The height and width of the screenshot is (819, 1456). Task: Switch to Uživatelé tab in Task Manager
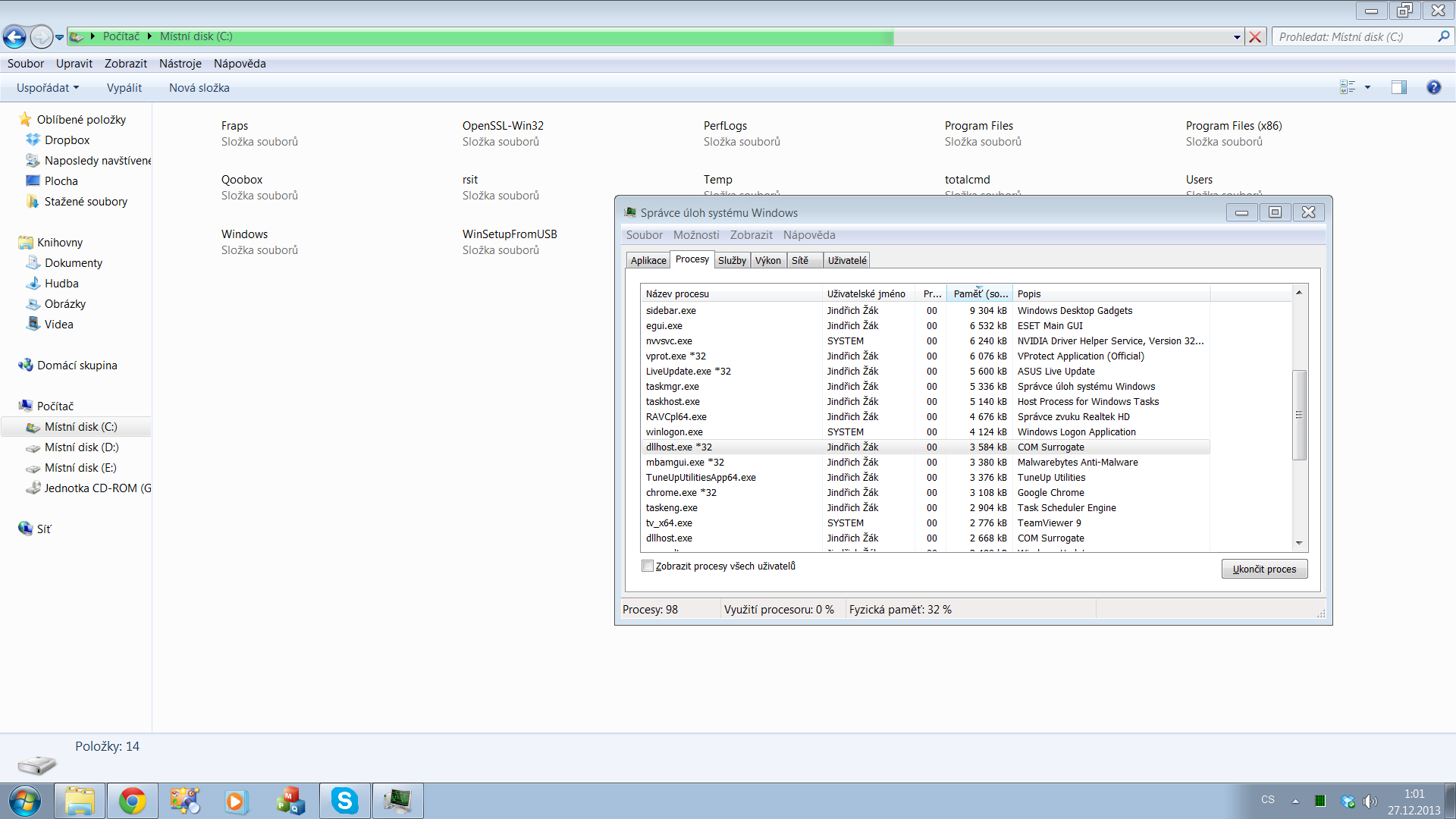point(847,260)
